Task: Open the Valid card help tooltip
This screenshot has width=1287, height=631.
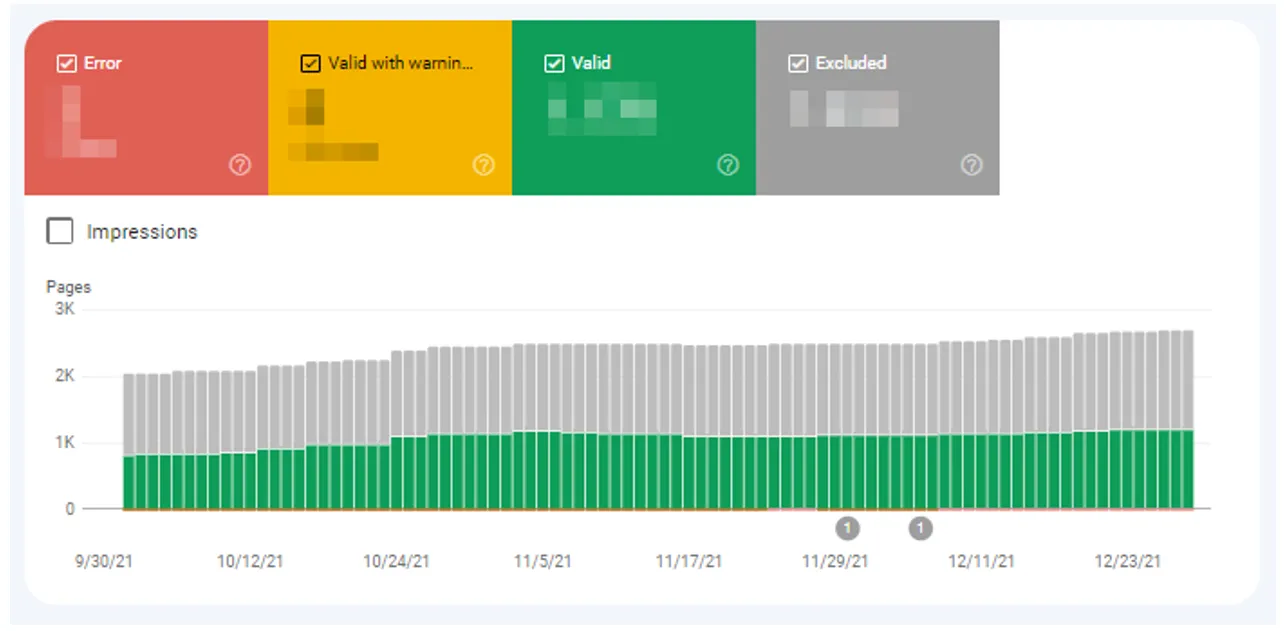Action: tap(728, 165)
